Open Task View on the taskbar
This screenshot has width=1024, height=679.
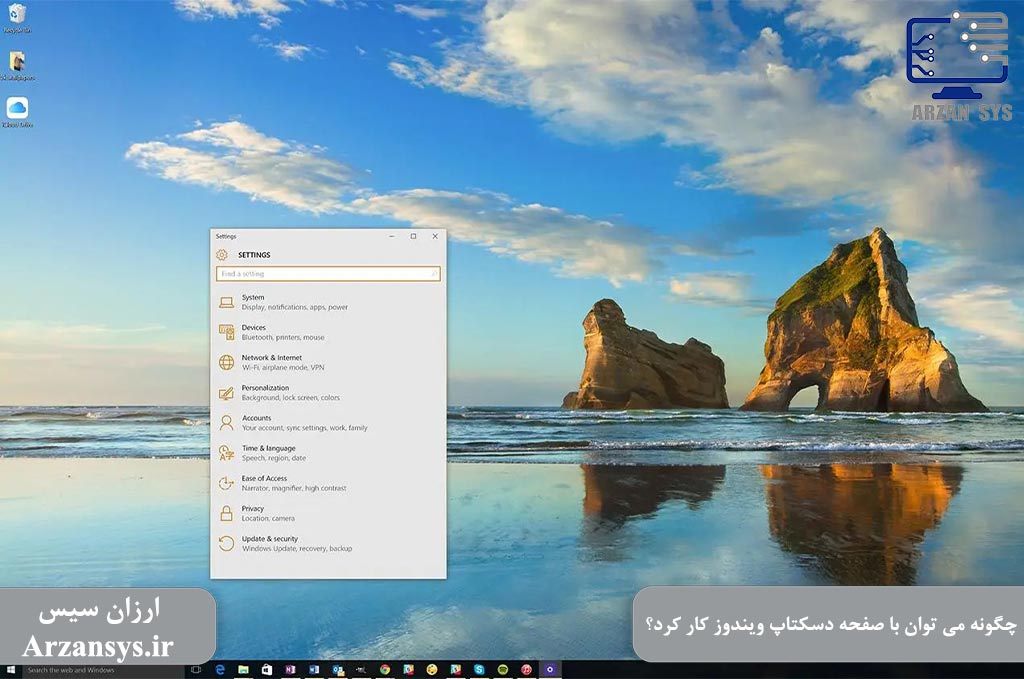(196, 670)
